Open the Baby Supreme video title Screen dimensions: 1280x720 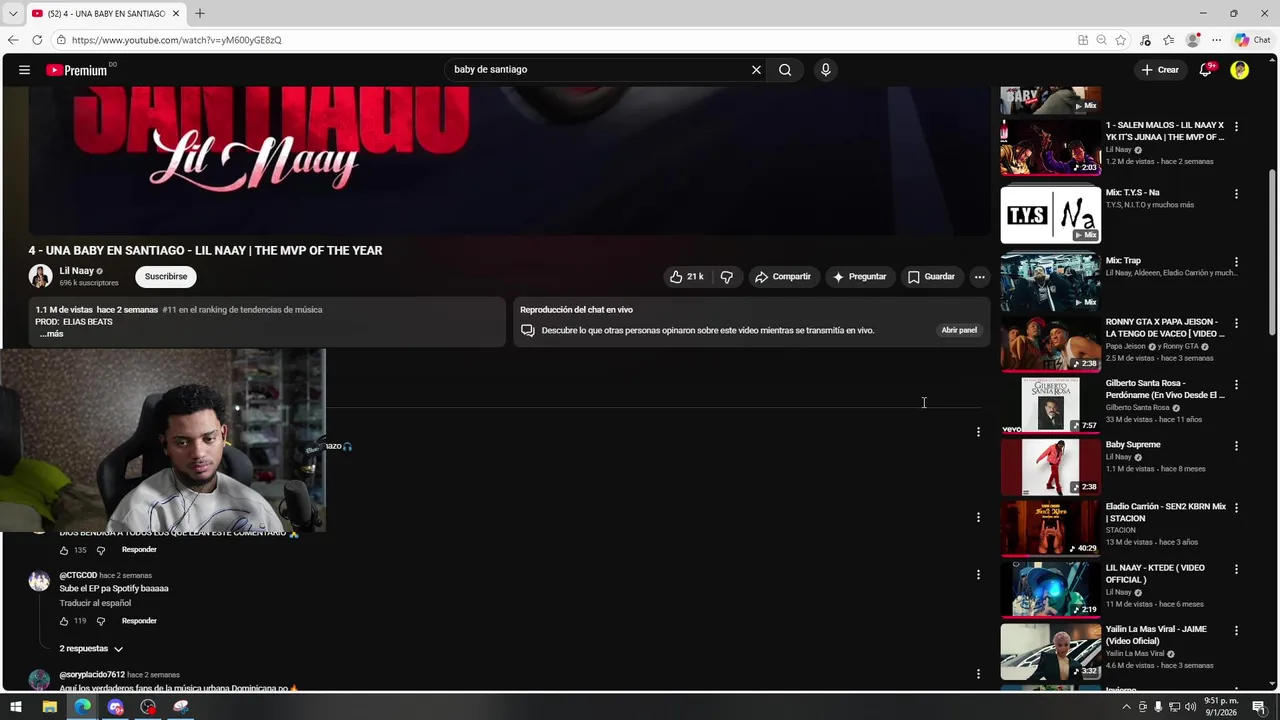tap(1133, 445)
